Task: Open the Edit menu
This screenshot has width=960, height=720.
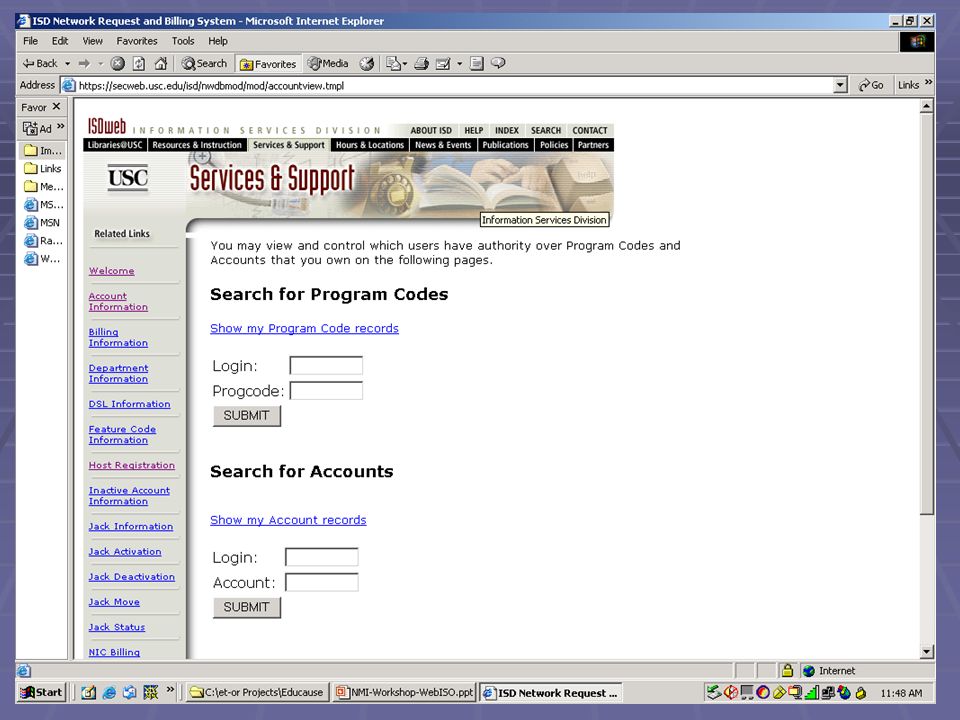Action: (x=60, y=41)
